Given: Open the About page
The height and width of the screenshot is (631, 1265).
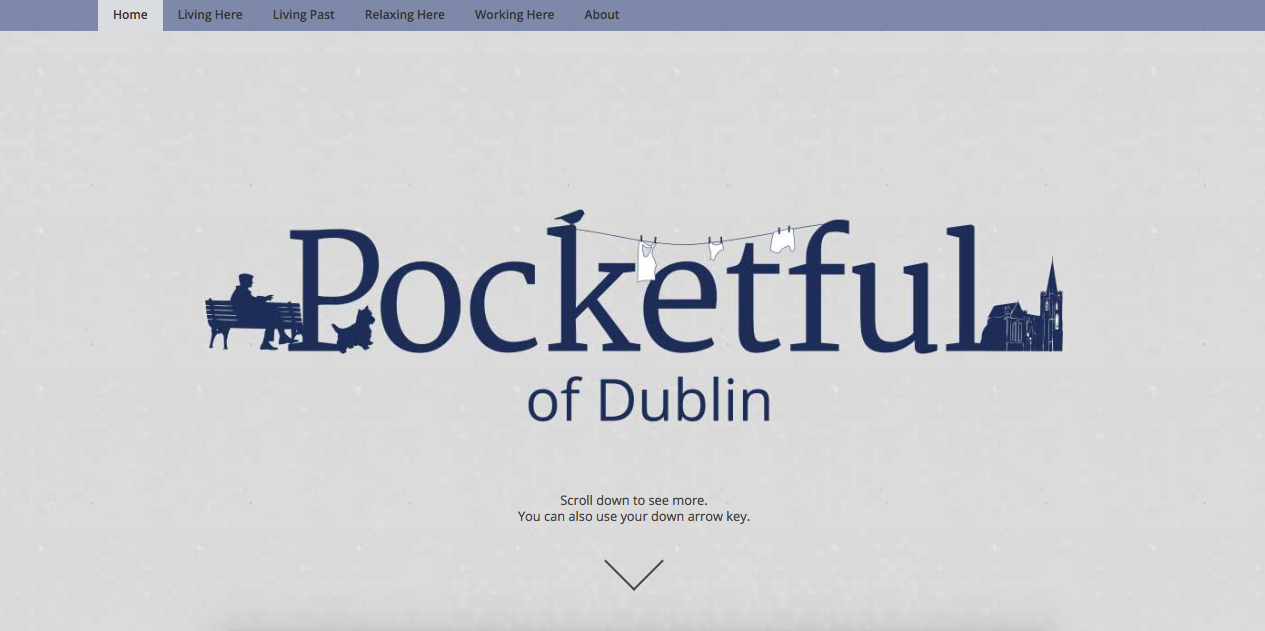Looking at the screenshot, I should click(602, 15).
